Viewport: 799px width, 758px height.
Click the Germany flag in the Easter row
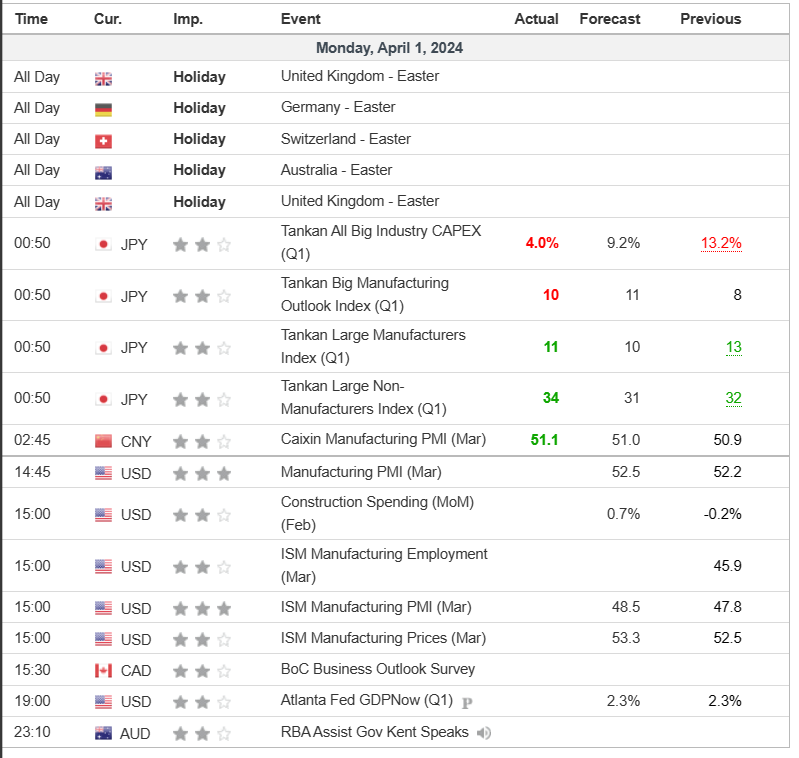[103, 109]
